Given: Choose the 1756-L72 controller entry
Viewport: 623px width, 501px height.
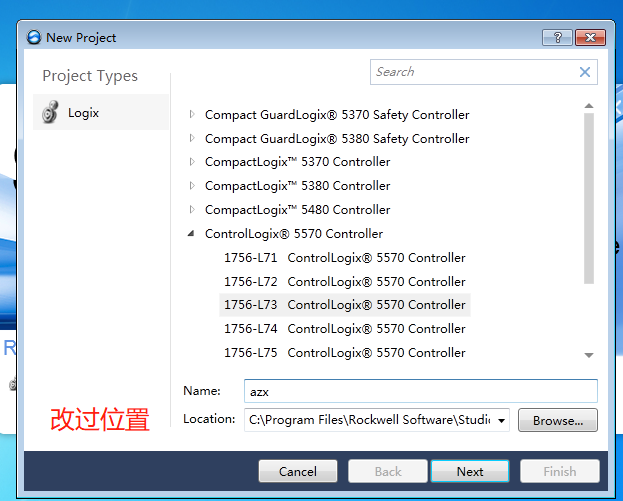Looking at the screenshot, I should [344, 282].
